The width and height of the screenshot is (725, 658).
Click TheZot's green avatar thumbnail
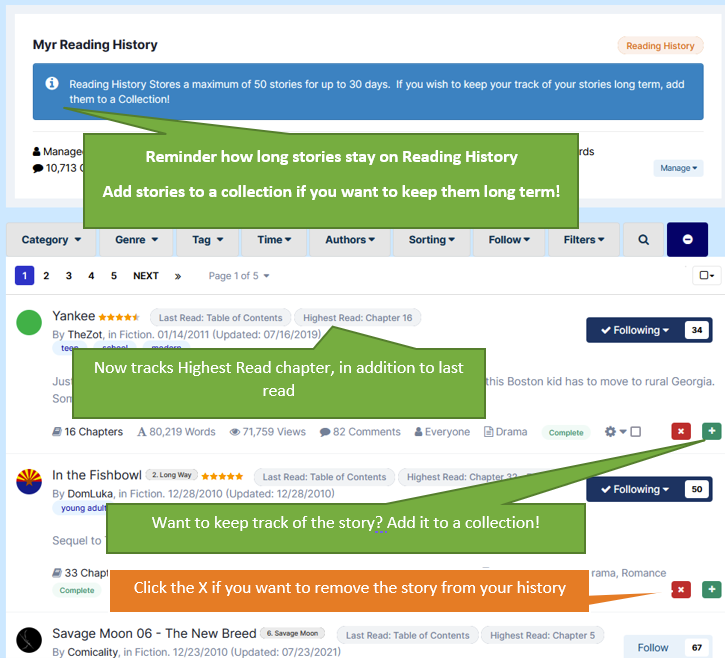[30, 323]
